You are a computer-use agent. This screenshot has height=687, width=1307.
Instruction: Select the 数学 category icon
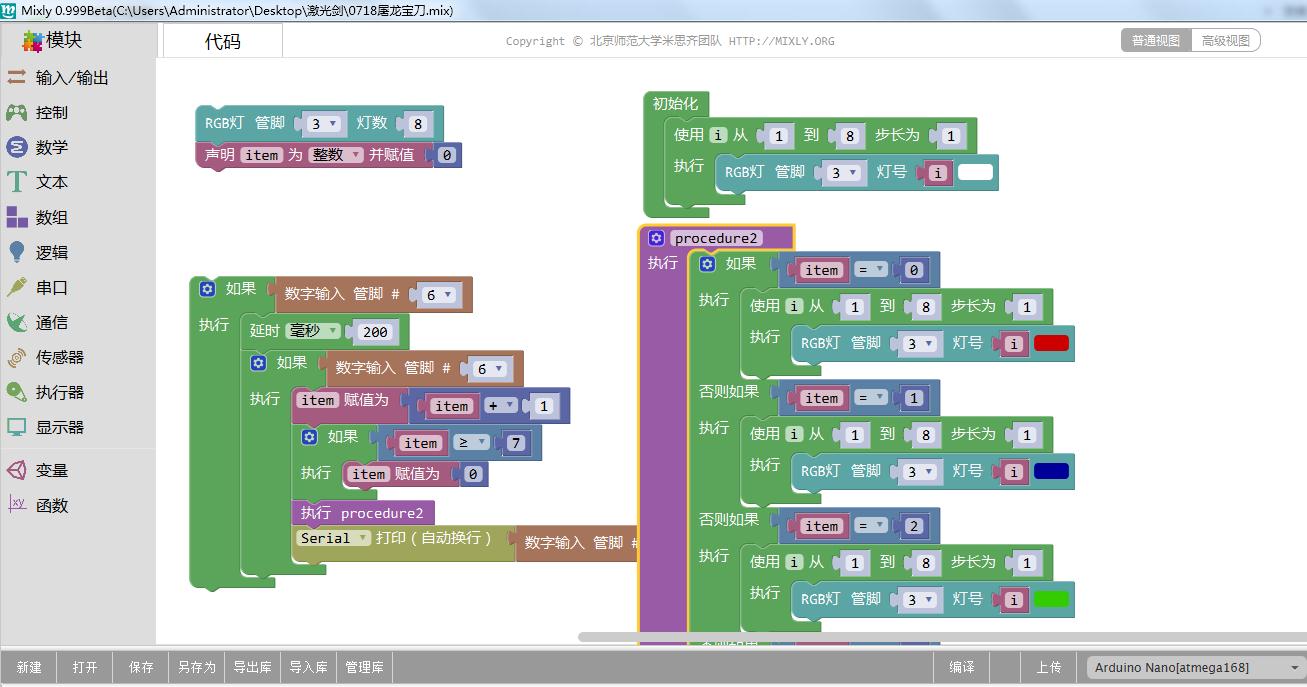[x=16, y=147]
